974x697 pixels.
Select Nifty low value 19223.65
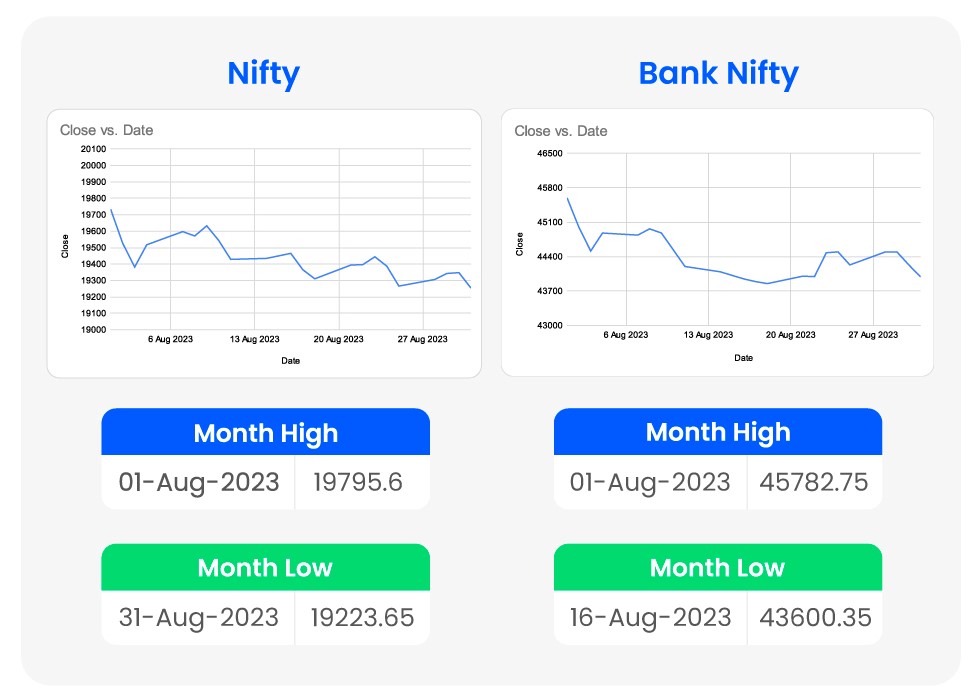coord(363,617)
